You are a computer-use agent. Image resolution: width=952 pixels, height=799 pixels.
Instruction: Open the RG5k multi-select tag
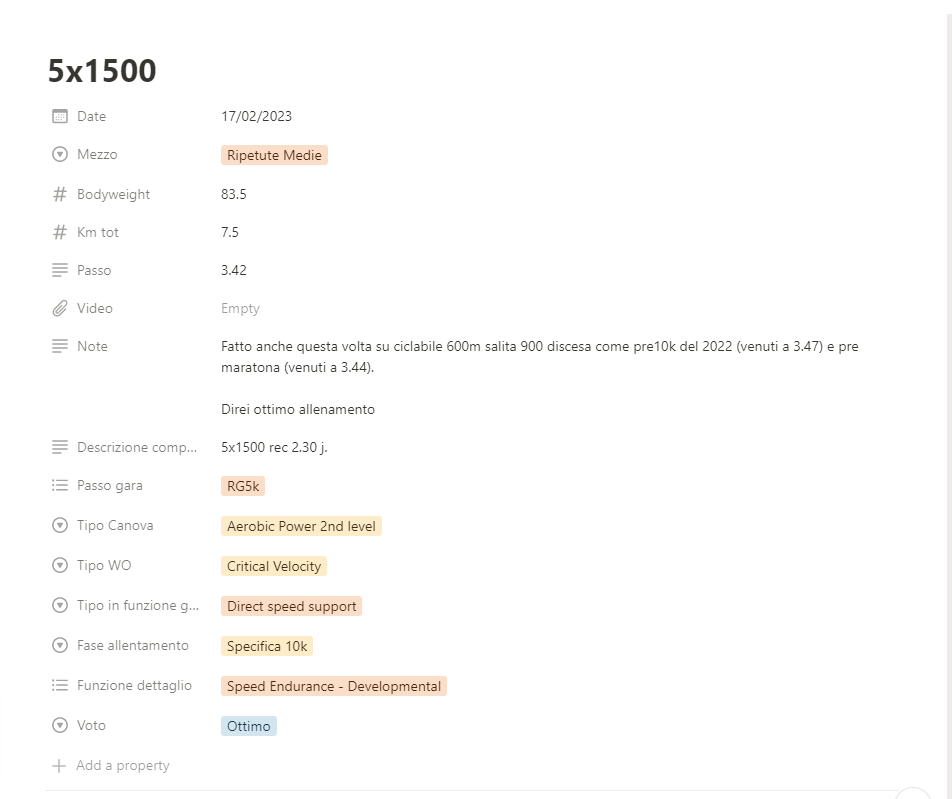243,486
